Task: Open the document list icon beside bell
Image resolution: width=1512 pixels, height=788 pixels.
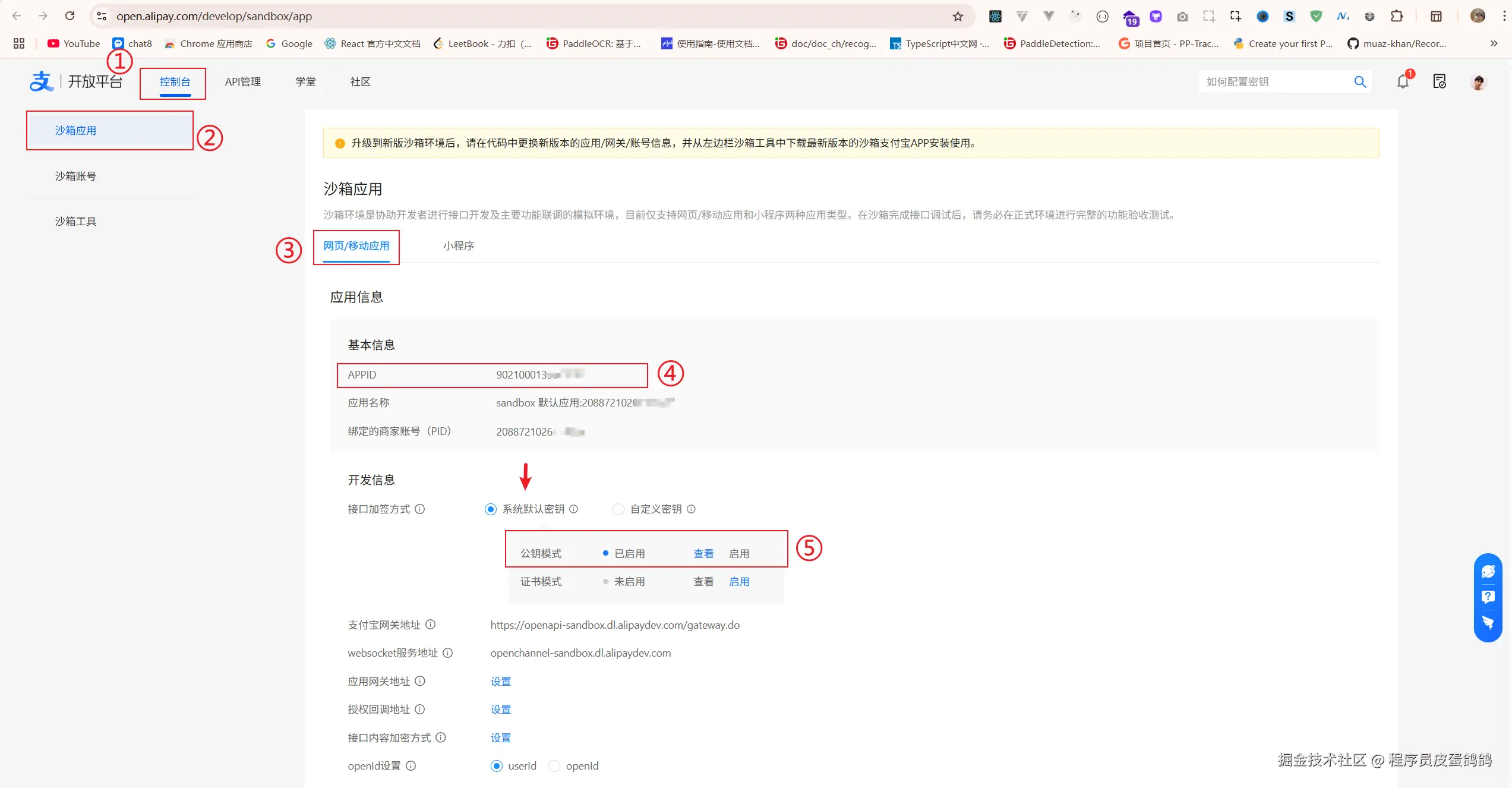Action: [1440, 81]
